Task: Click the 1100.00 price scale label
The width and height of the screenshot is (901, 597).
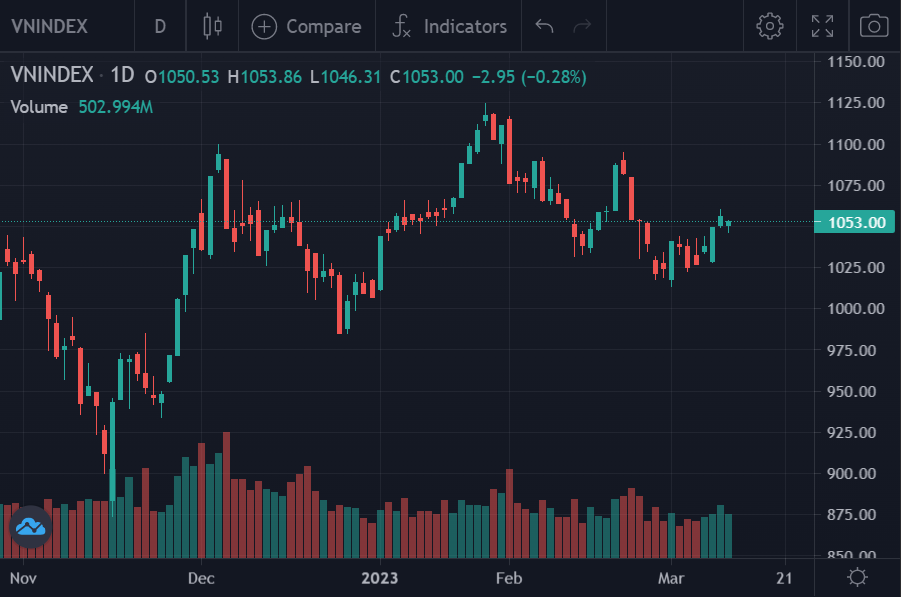Action: [856, 144]
